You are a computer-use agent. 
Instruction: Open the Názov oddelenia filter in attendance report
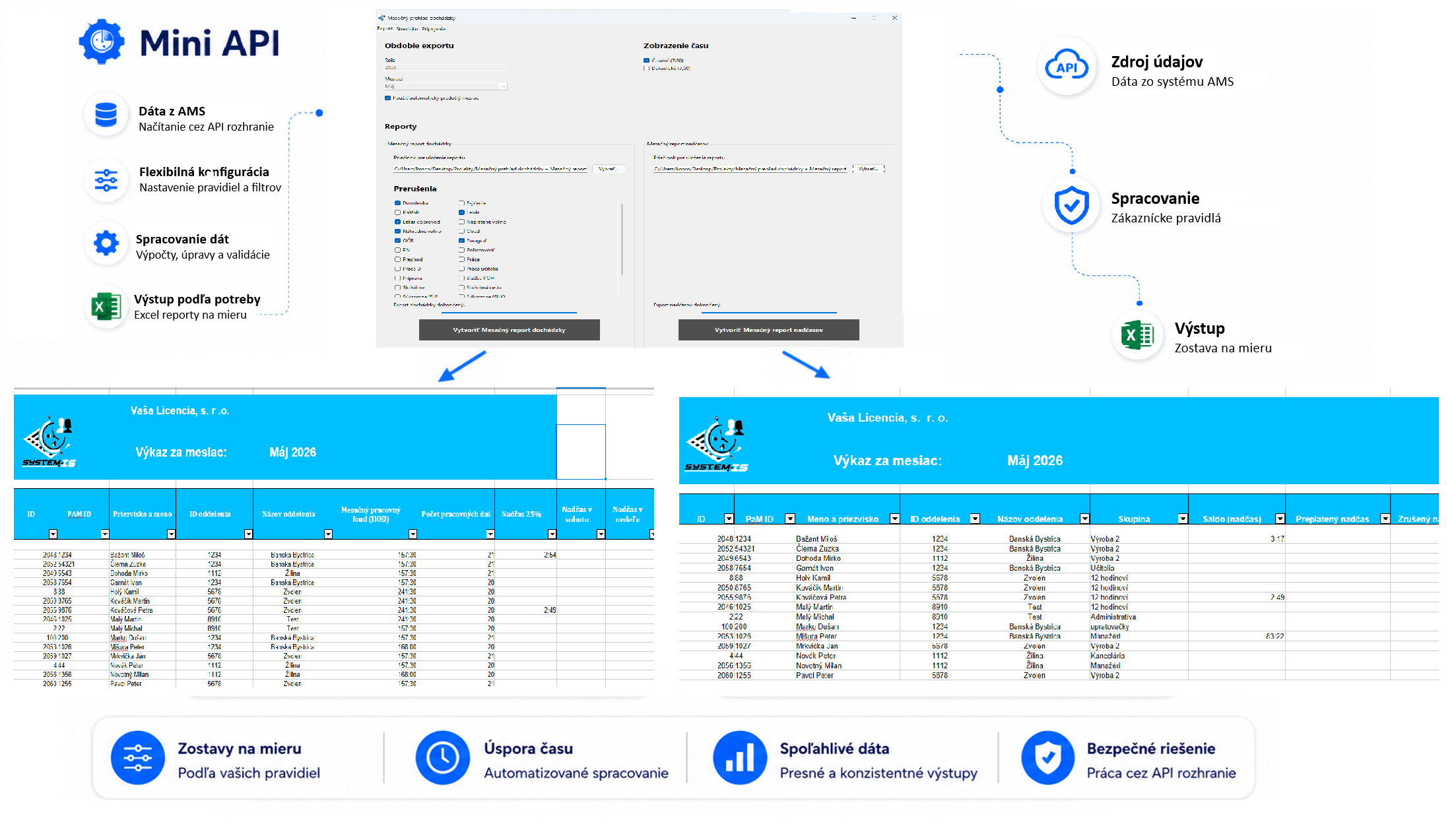pos(328,534)
